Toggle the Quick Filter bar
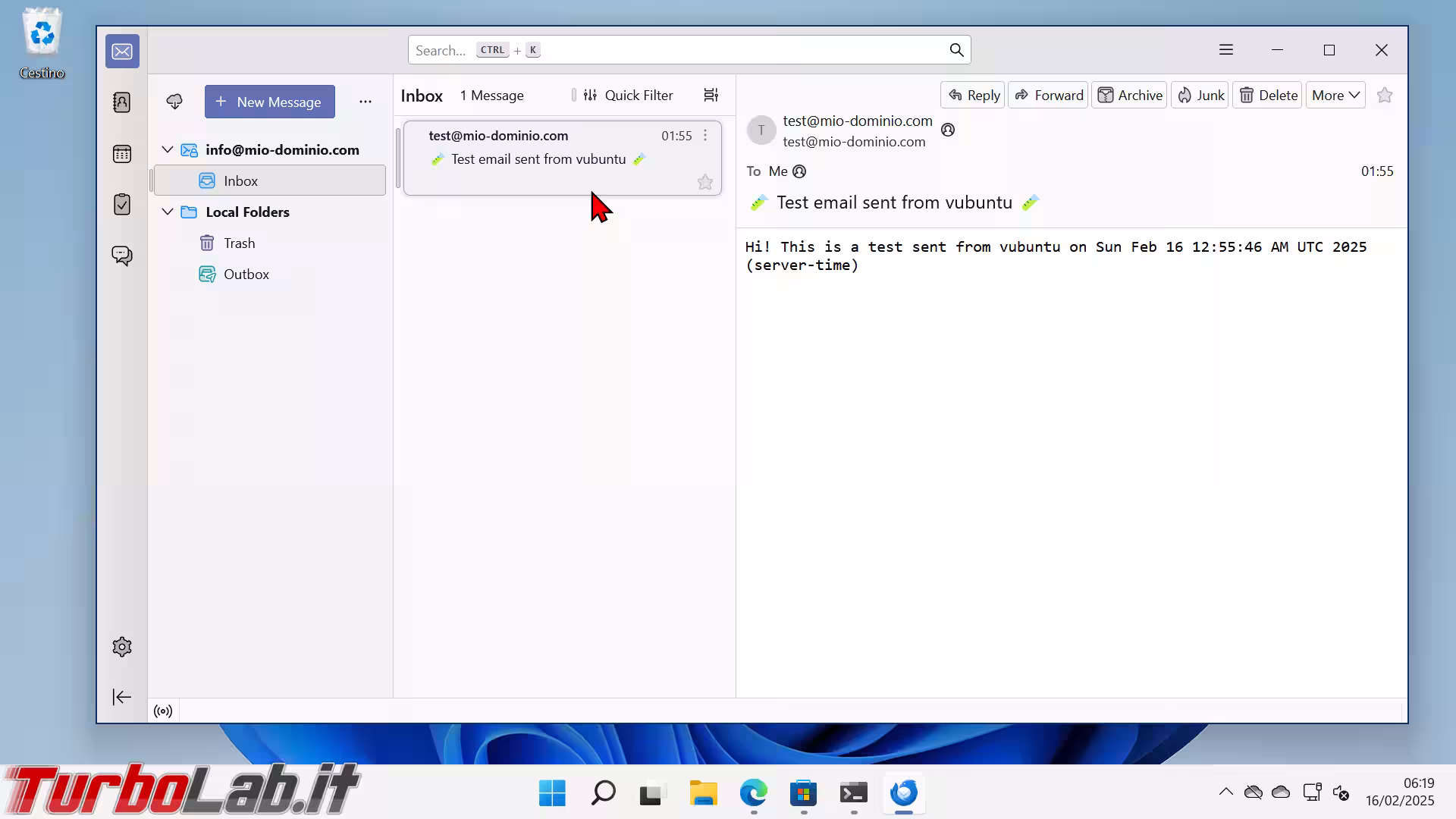Viewport: 1456px width, 819px height. coord(628,95)
